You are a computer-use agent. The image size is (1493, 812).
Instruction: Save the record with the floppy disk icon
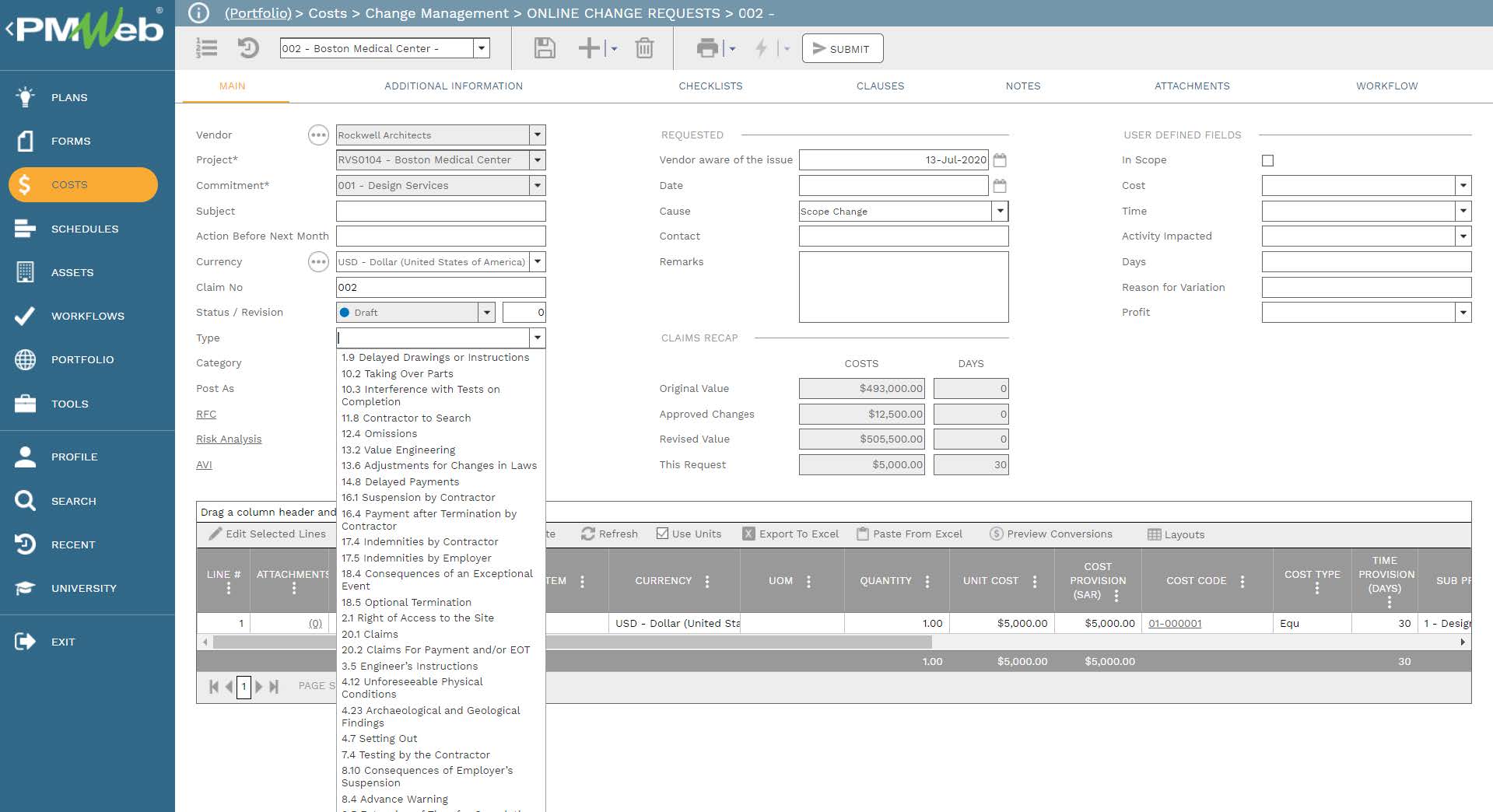[545, 48]
